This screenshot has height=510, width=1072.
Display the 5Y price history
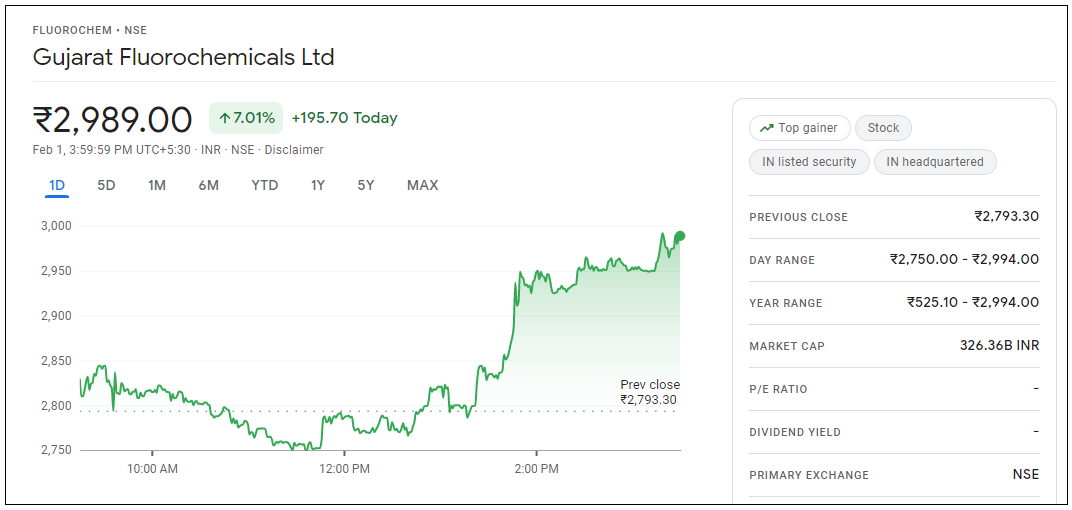point(366,185)
